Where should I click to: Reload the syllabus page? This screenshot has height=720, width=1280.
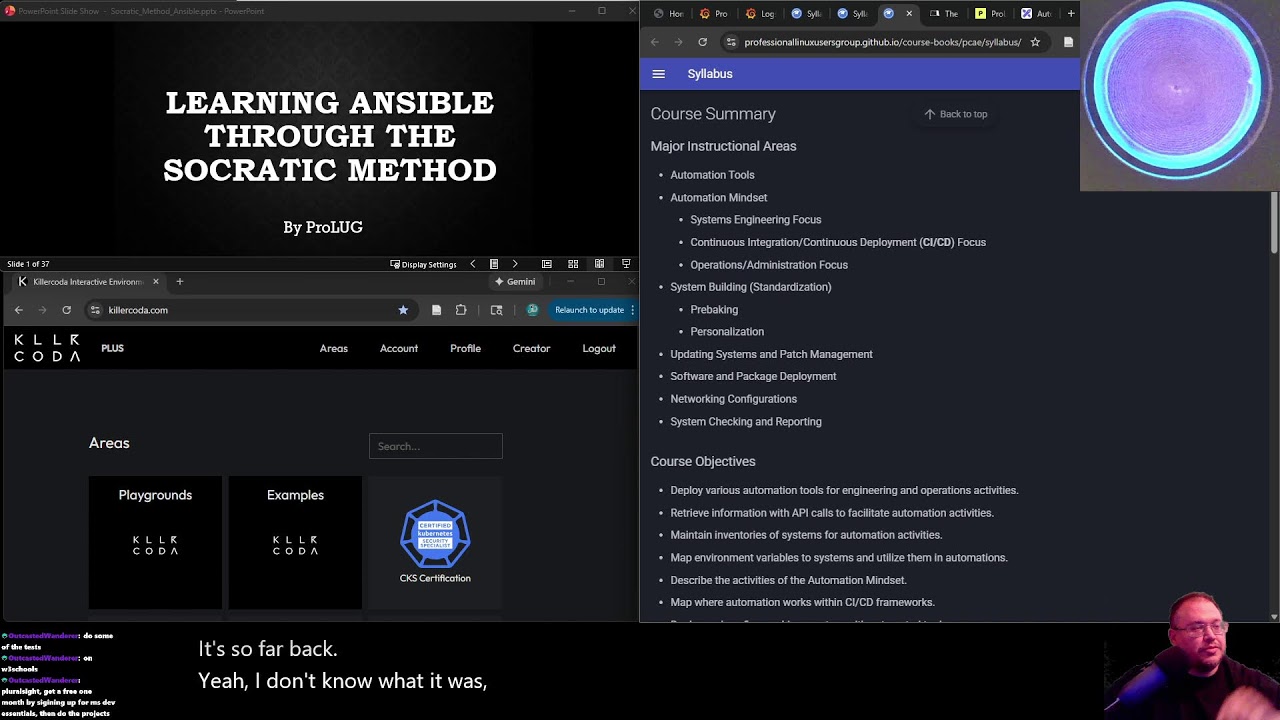(x=702, y=42)
